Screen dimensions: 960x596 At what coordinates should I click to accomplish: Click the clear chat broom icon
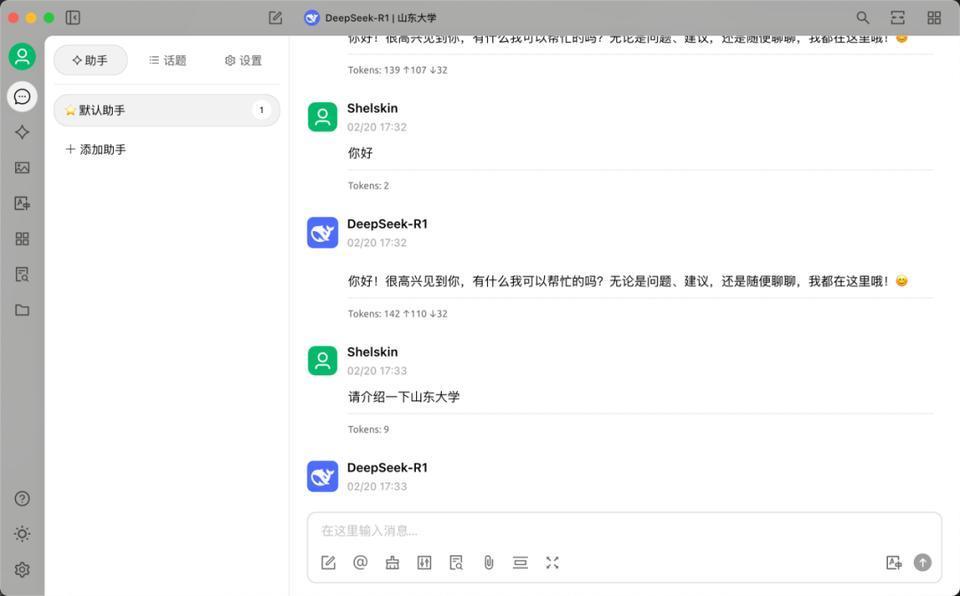point(392,563)
